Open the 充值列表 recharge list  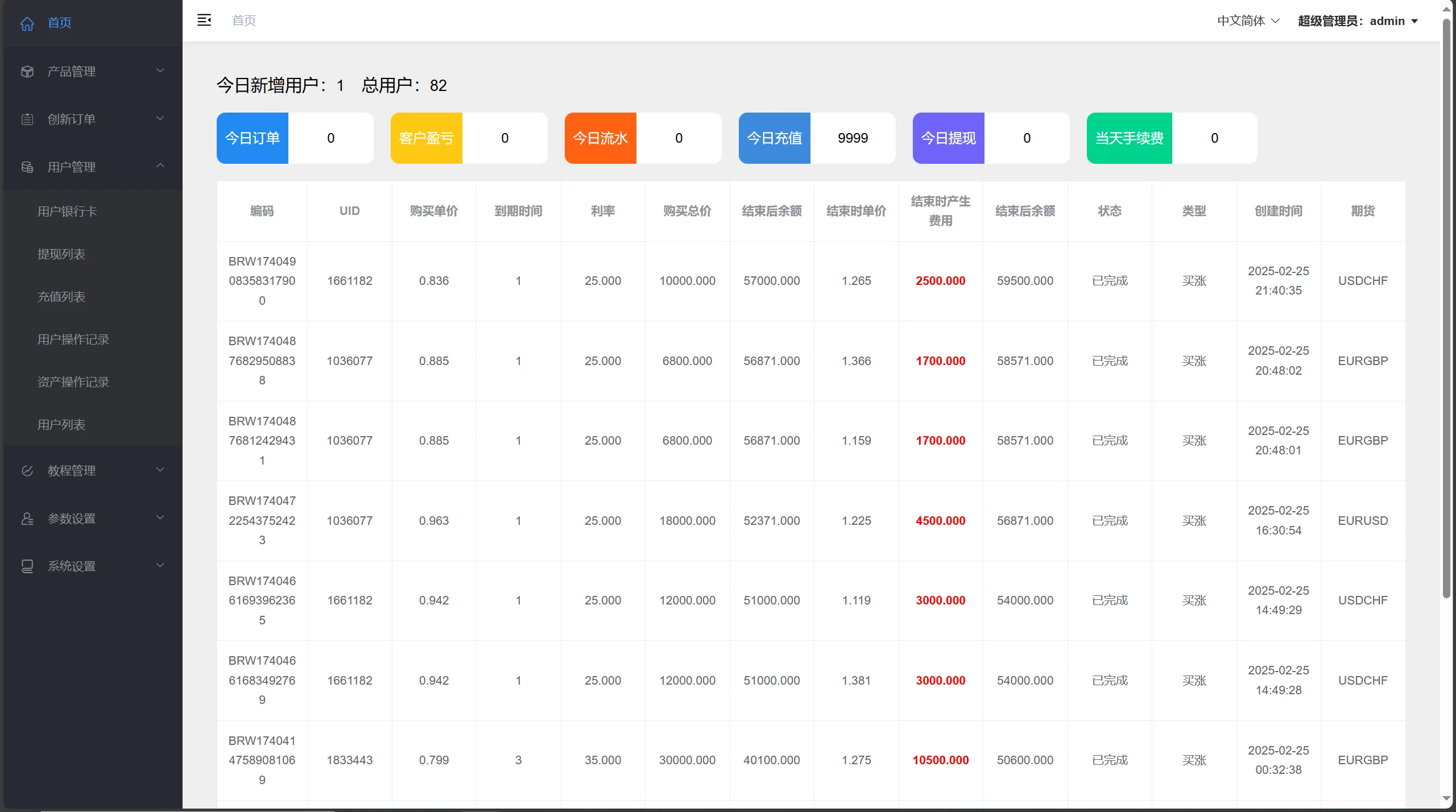61,296
